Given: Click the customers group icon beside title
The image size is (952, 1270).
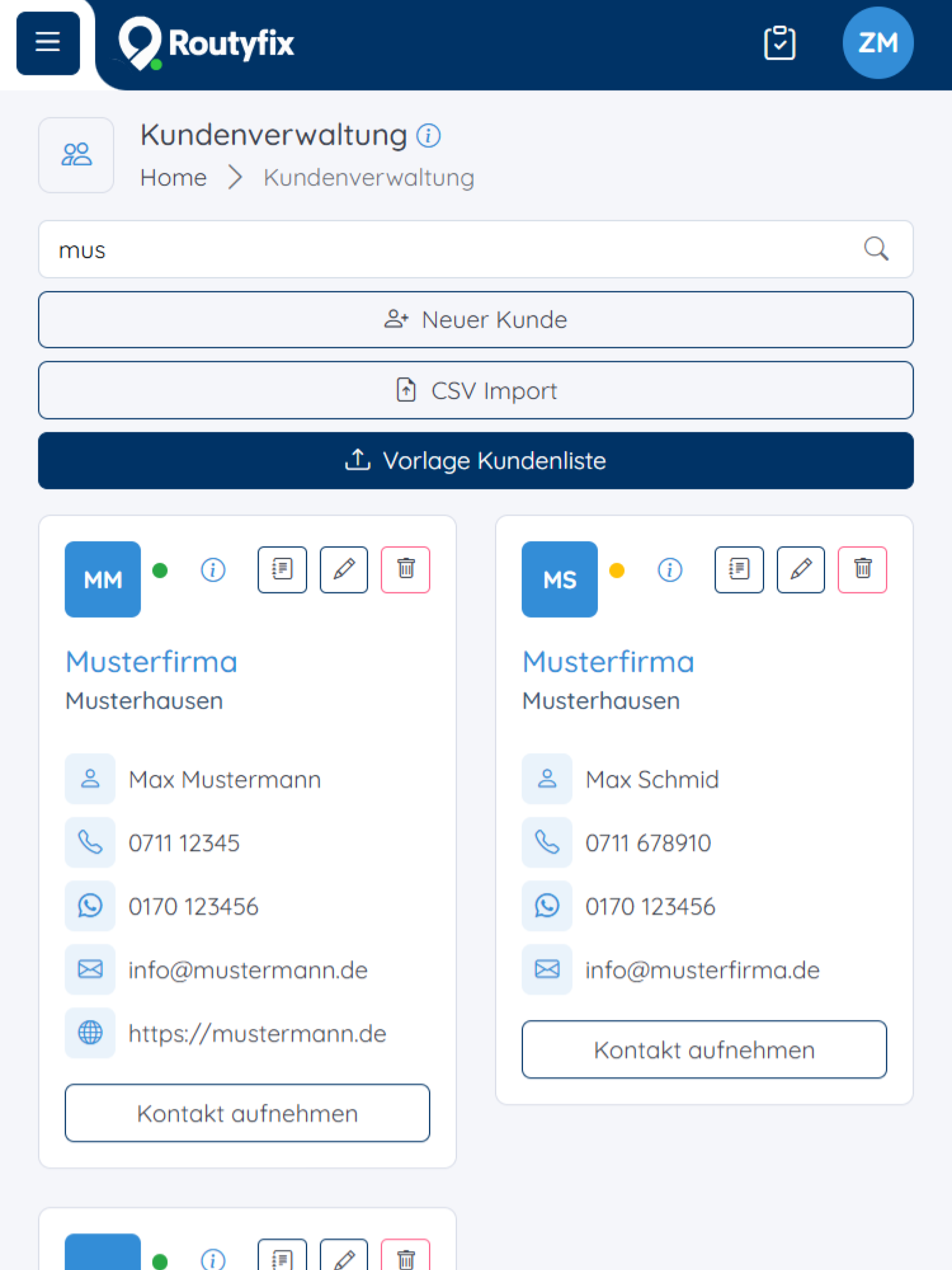Looking at the screenshot, I should 76,155.
